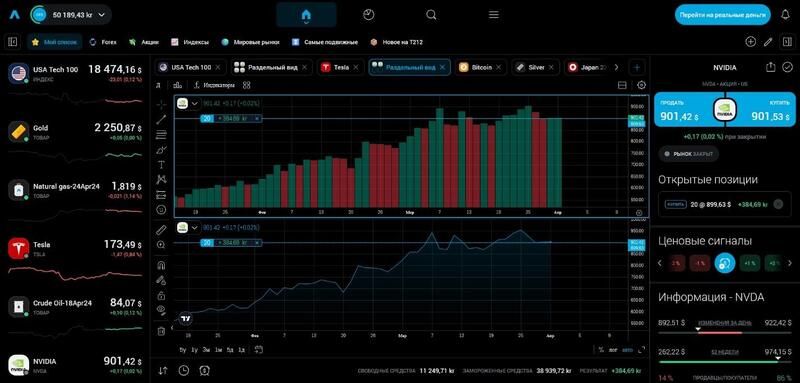Image resolution: width=800 pixels, height=383 pixels.
Task: Select the crosshair cursor tool
Action: (161, 105)
